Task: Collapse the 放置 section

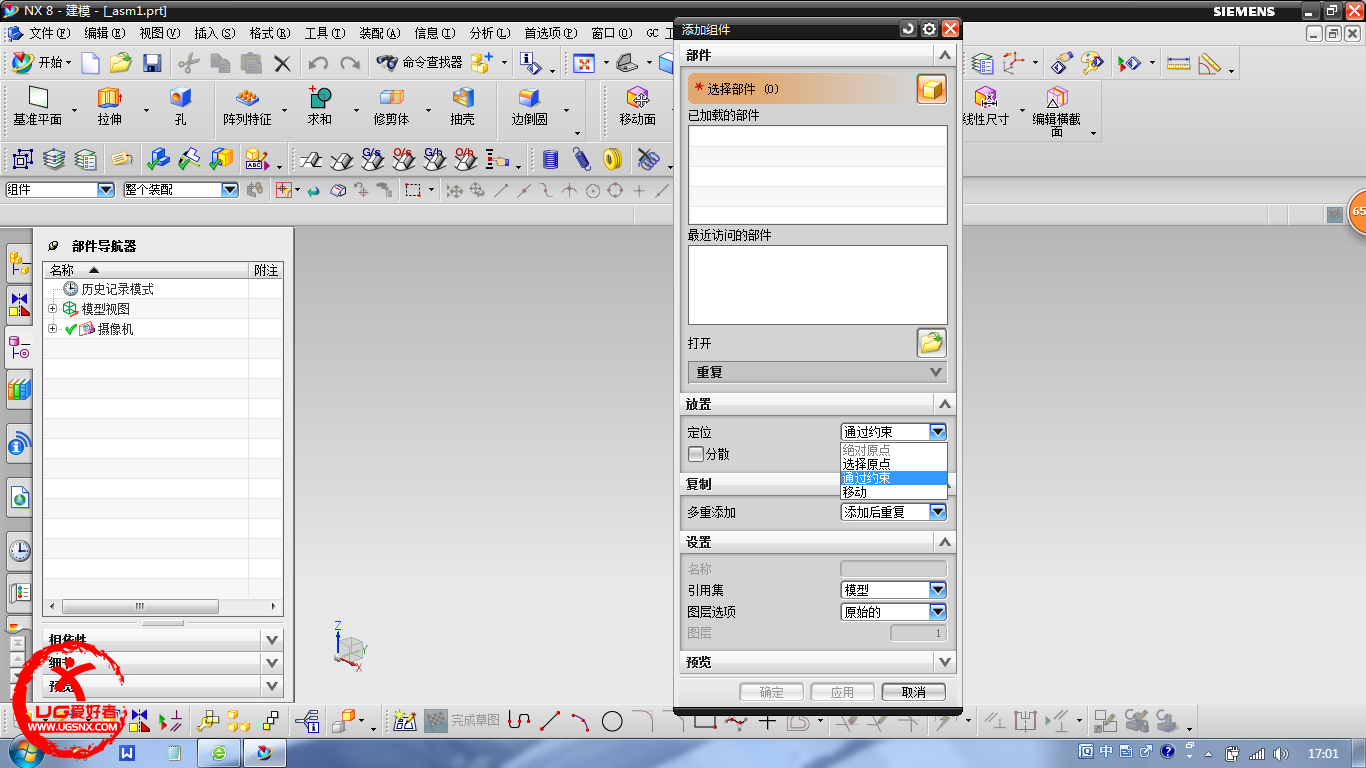Action: click(x=944, y=404)
